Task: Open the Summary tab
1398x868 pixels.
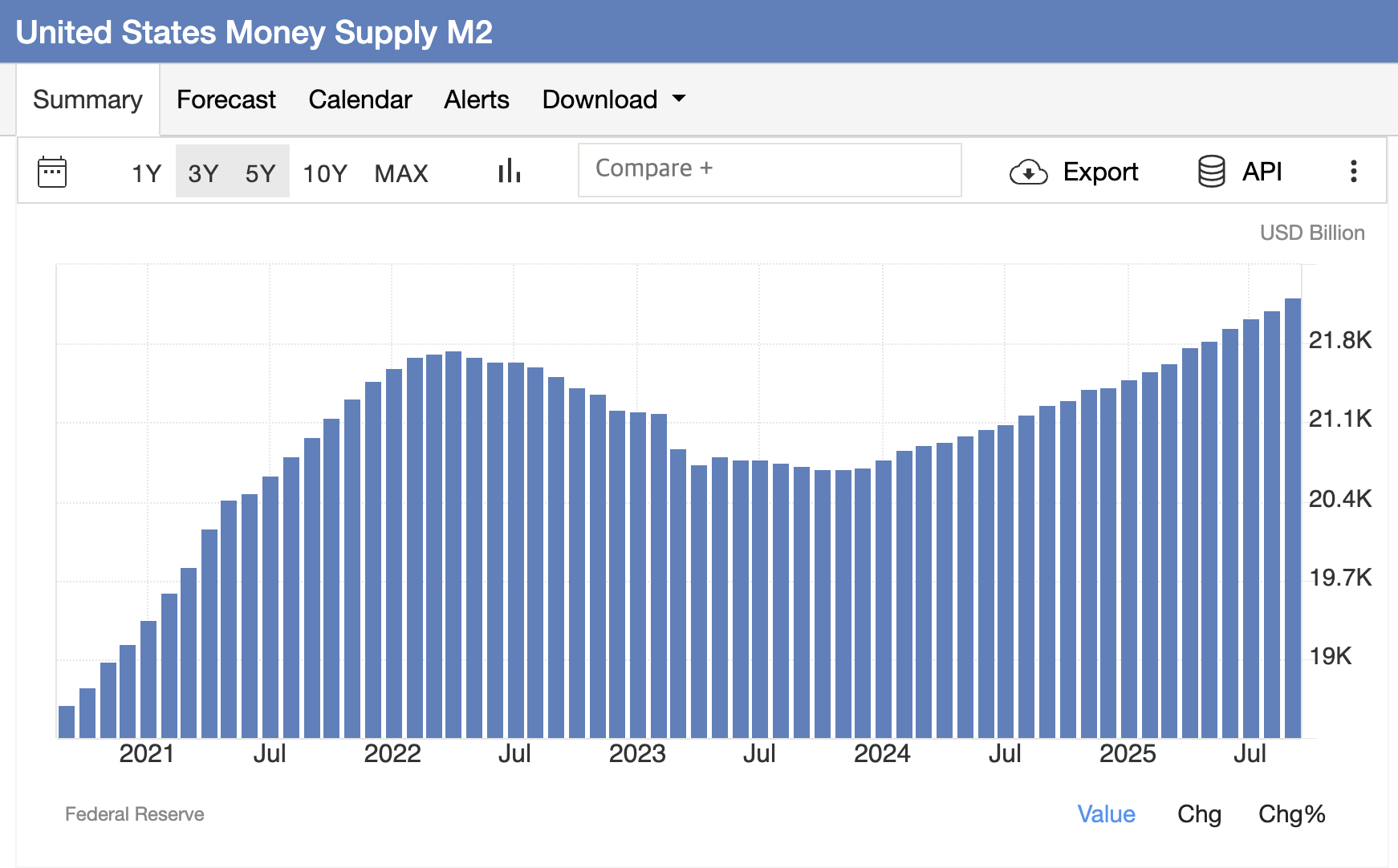Action: pos(87,99)
